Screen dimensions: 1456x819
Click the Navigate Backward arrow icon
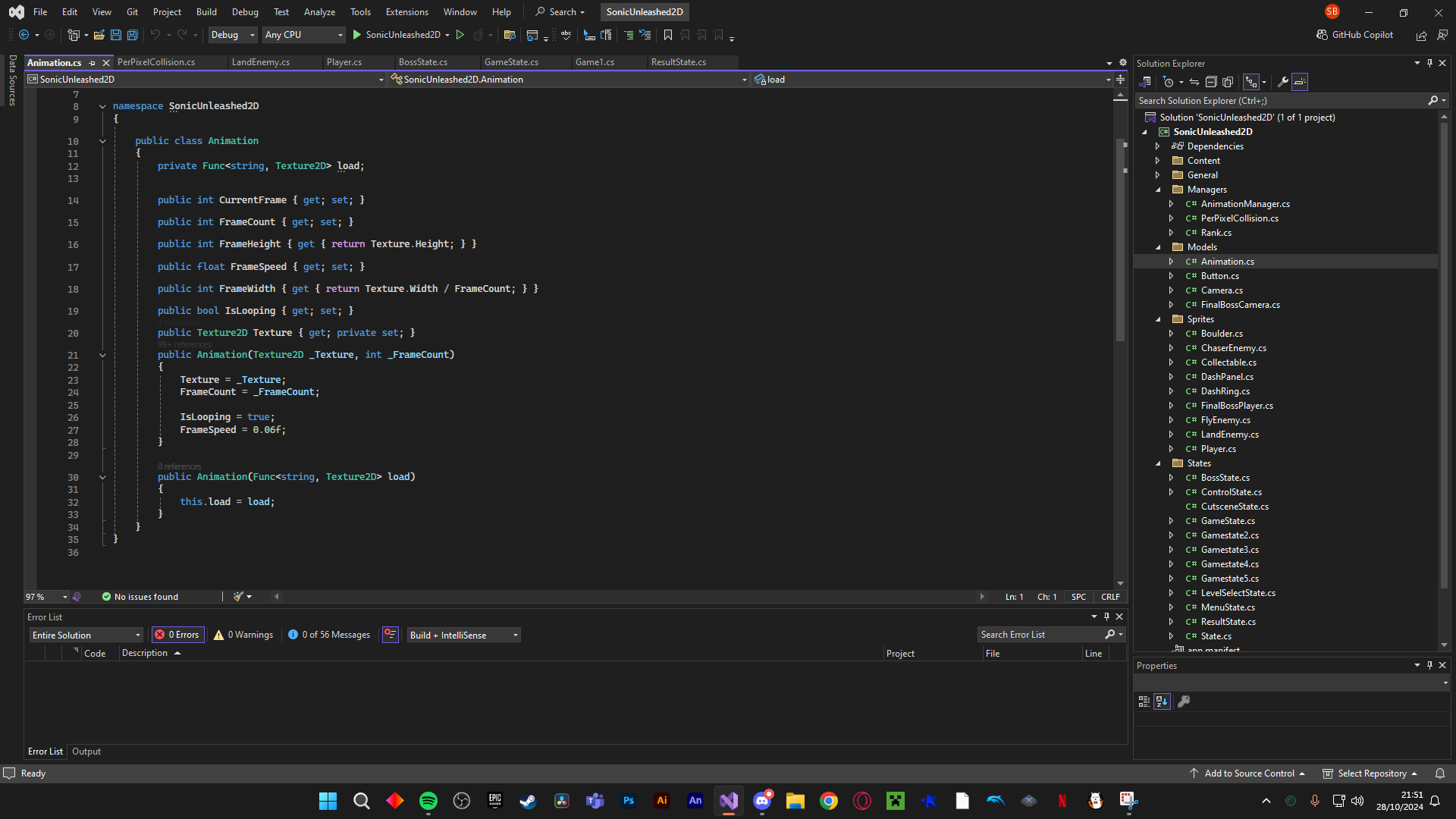(x=24, y=35)
